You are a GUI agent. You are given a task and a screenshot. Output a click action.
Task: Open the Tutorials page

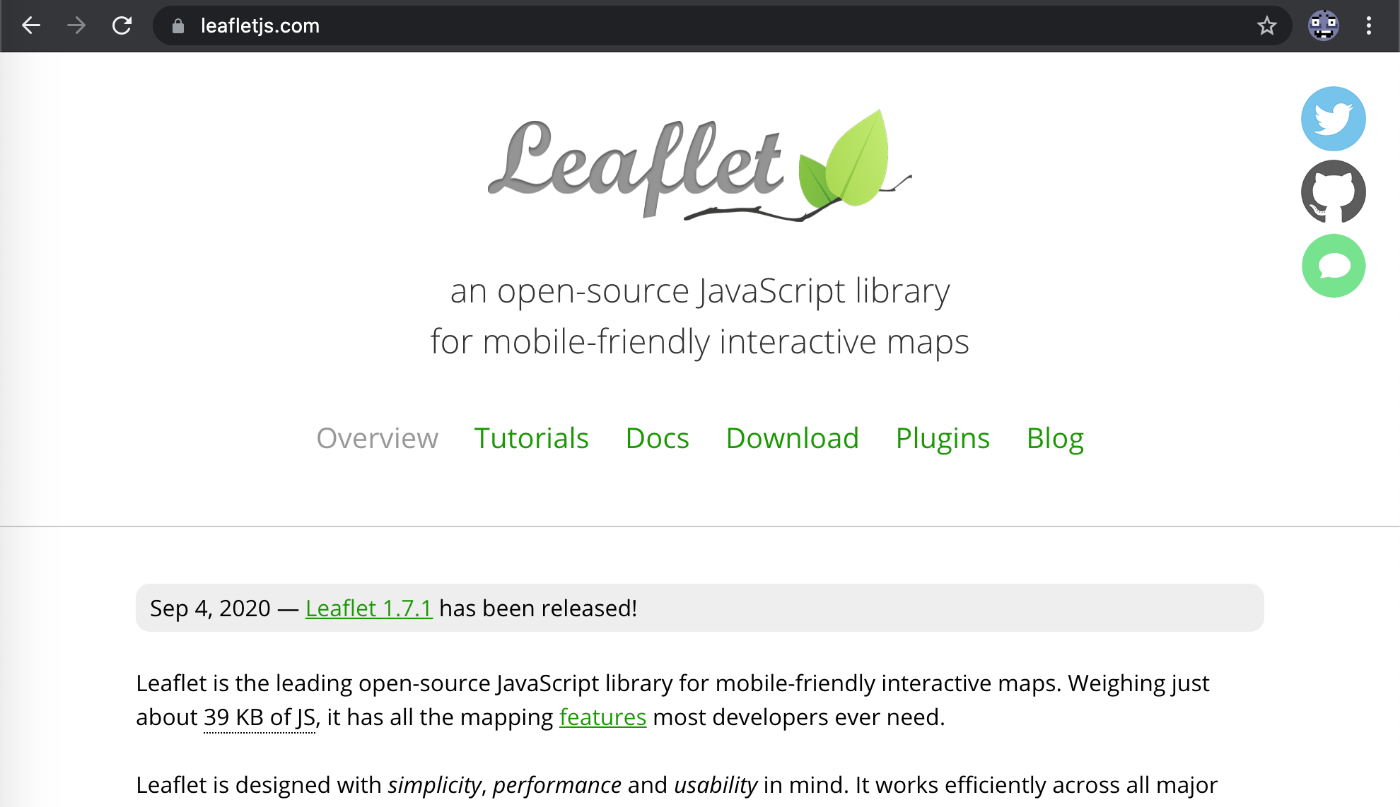tap(531, 438)
